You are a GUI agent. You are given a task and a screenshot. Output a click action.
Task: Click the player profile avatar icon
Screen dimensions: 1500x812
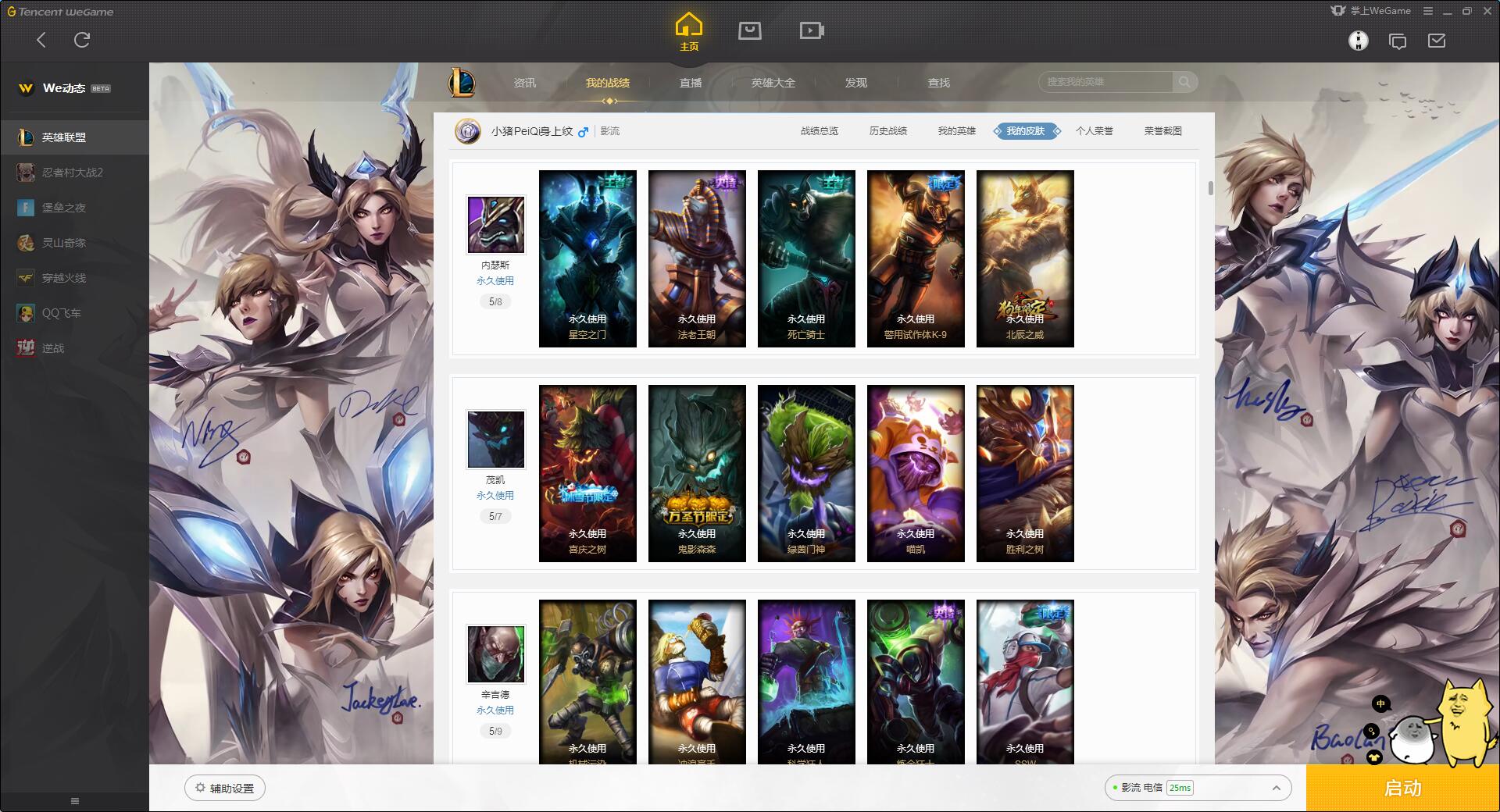pyautogui.click(x=468, y=131)
